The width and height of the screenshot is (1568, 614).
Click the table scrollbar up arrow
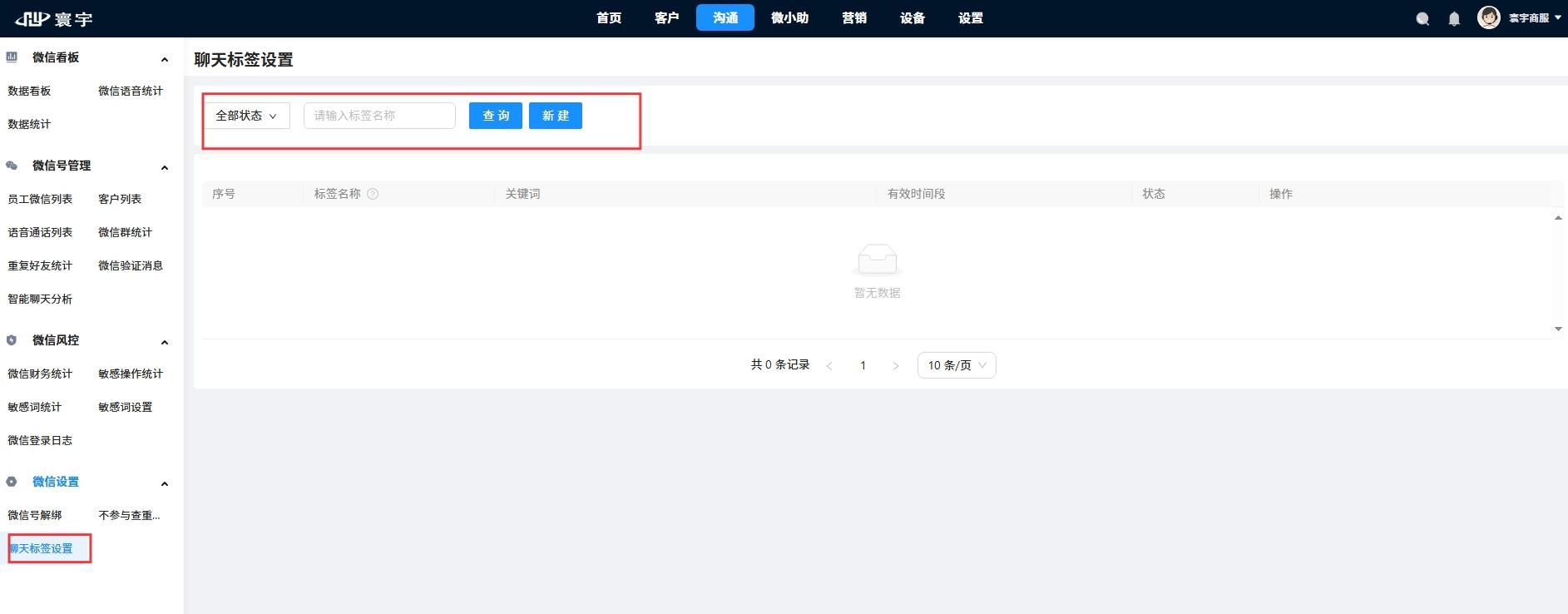[1558, 218]
